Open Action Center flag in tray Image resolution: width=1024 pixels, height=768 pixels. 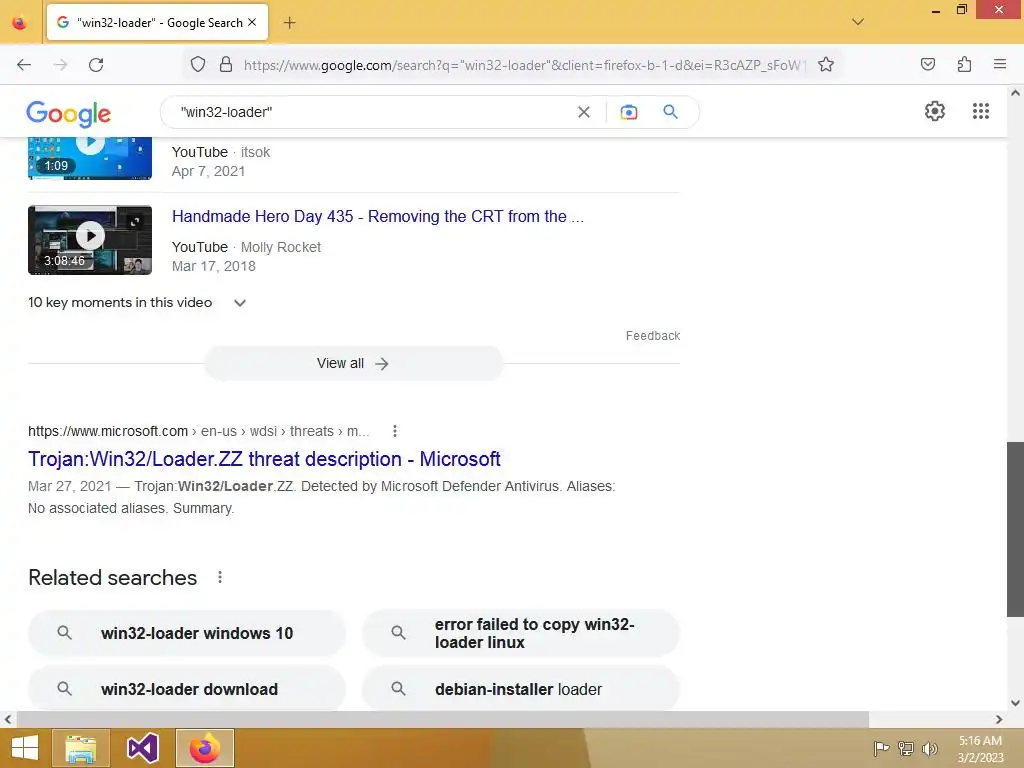coord(880,748)
